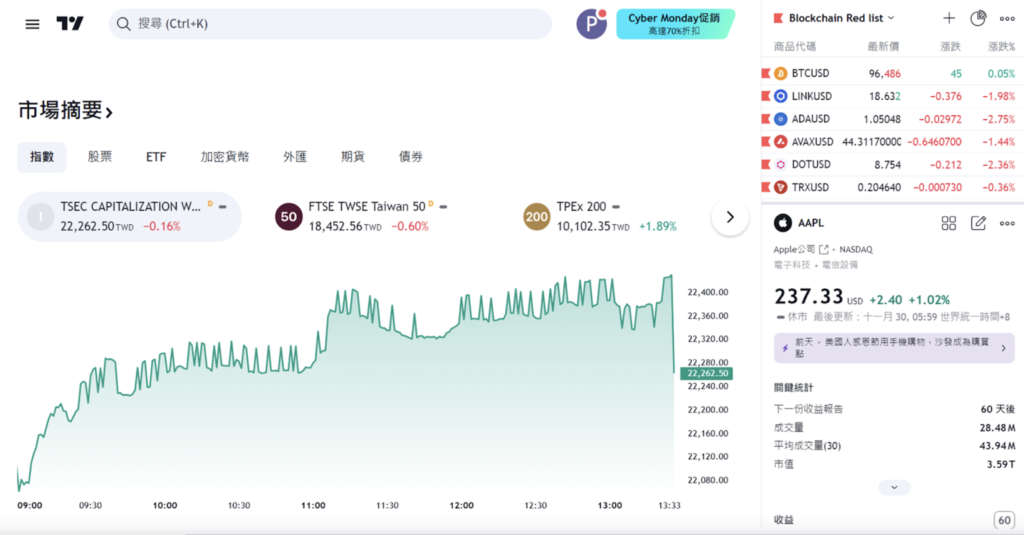Click the 22,400.00 price axis label
Viewport: 1024px width, 535px height.
(x=707, y=293)
